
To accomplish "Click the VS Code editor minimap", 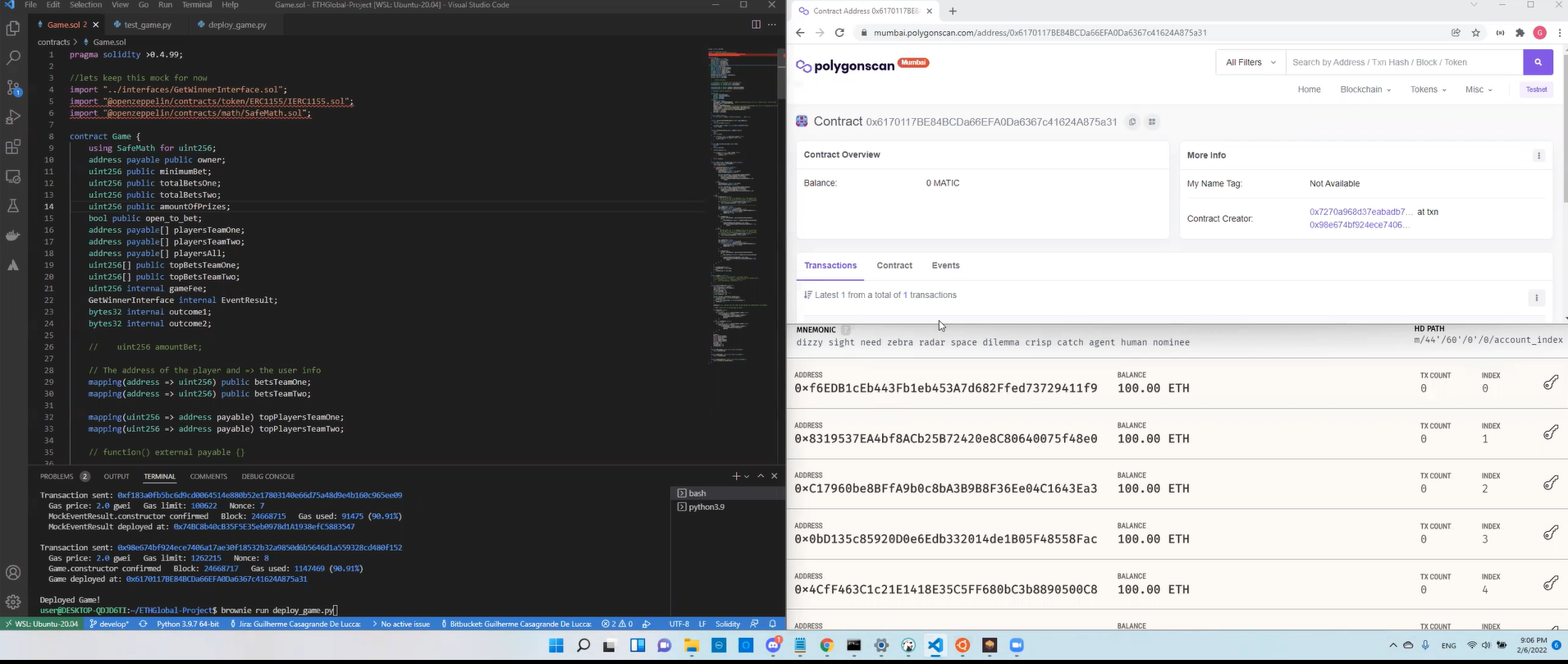I will click(742, 205).
